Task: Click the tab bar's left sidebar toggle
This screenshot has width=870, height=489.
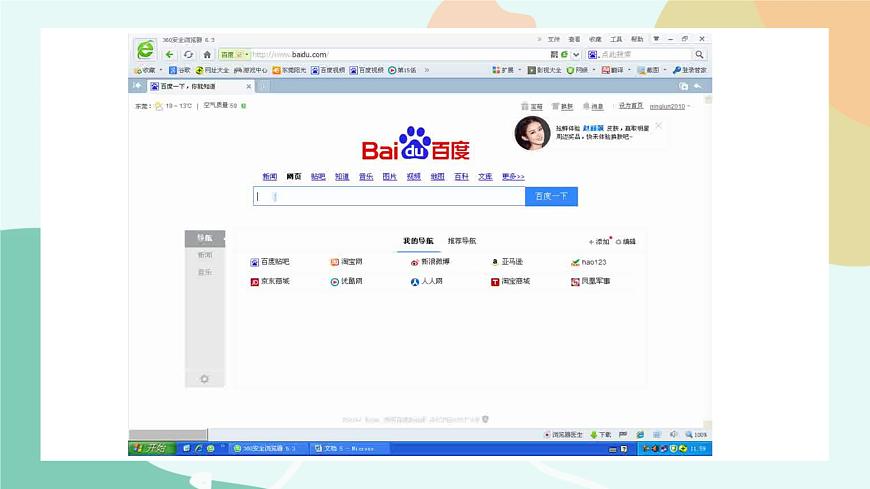Action: 137,85
